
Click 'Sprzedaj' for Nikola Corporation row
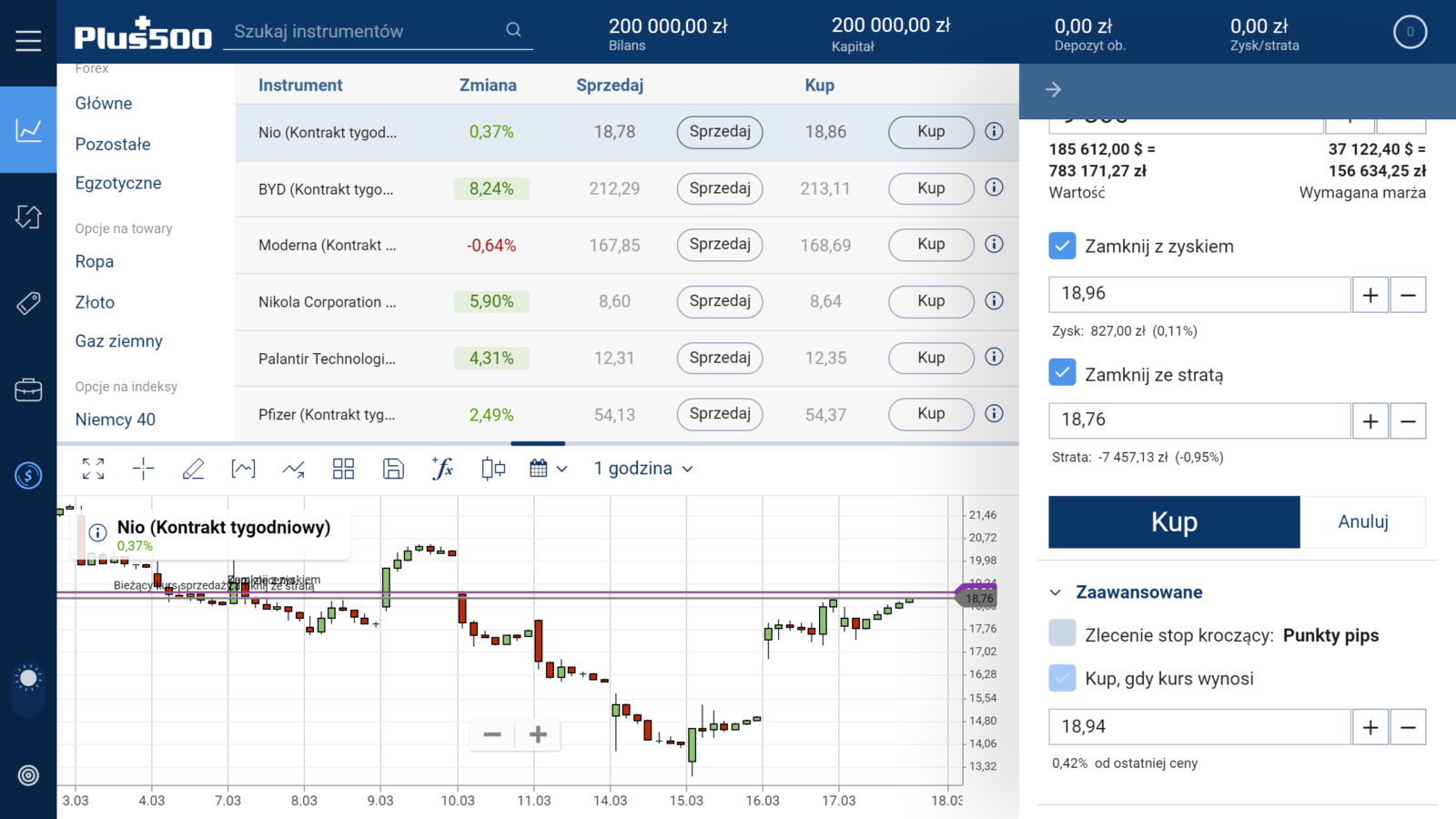pos(720,301)
